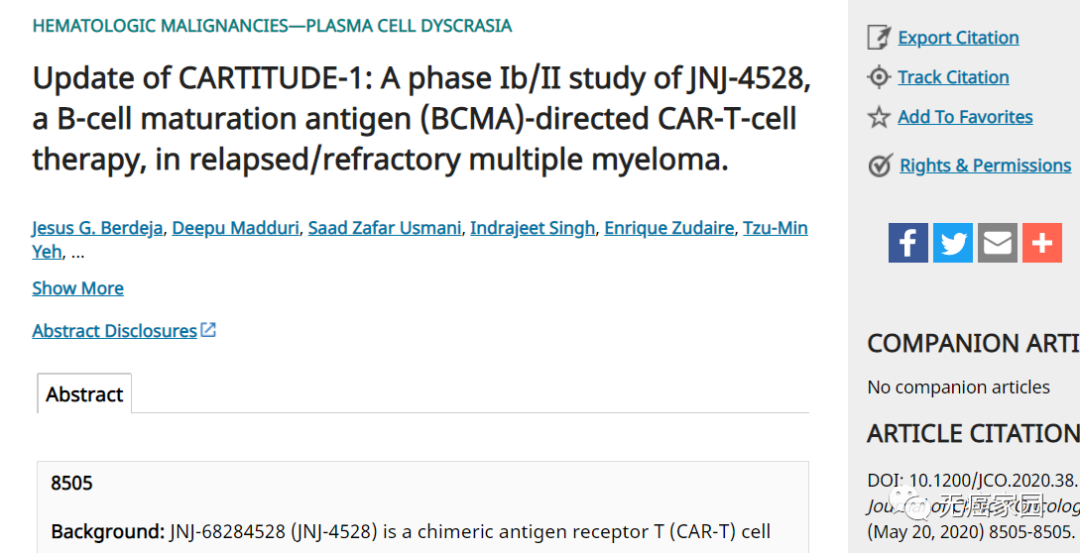The height and width of the screenshot is (553, 1080).
Task: Share the article on Twitter
Action: (x=953, y=243)
